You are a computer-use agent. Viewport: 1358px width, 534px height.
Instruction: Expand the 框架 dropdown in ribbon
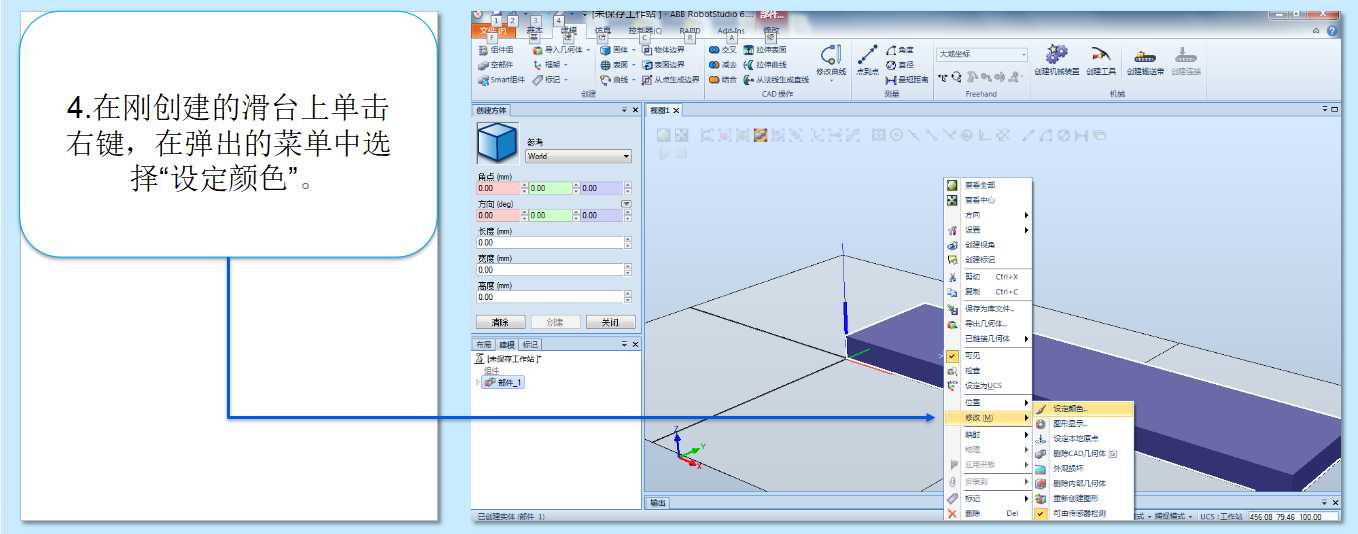tap(566, 65)
